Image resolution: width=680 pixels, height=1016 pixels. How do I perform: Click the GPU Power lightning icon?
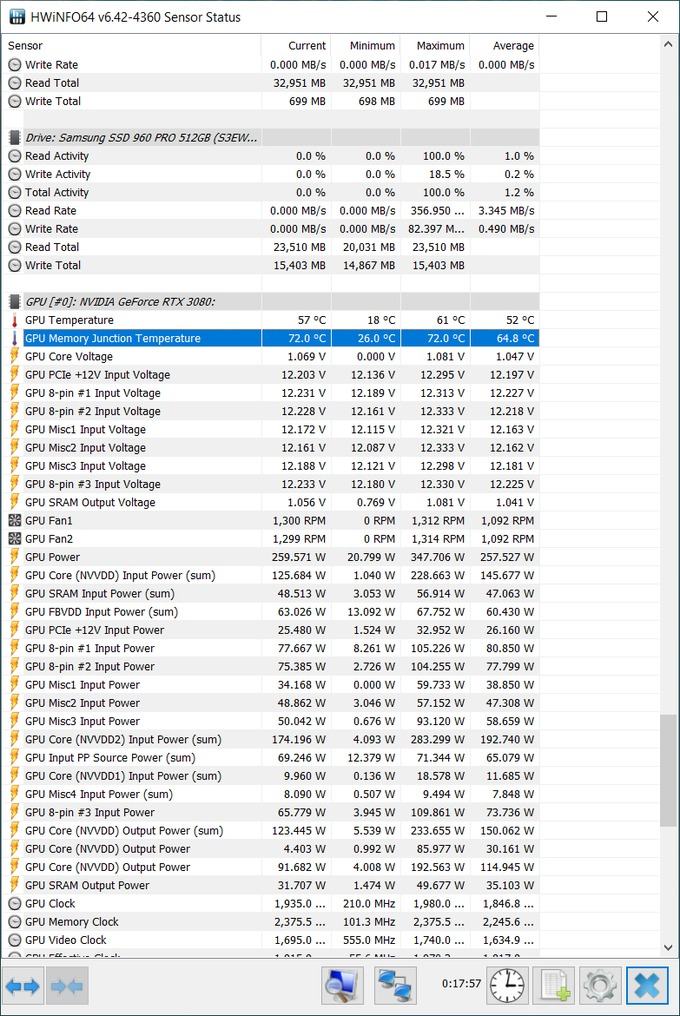tap(14, 557)
